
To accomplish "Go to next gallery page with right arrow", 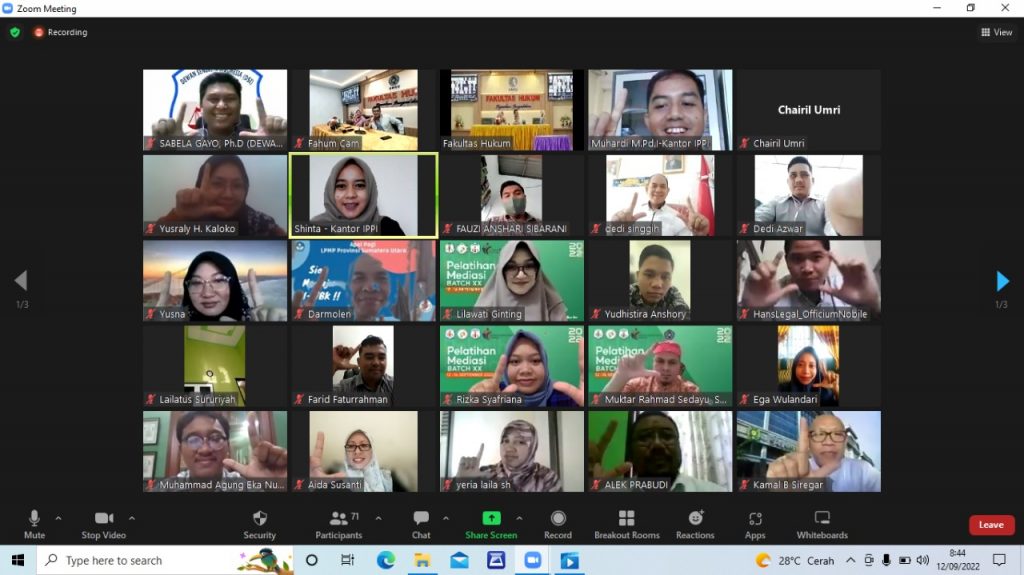I will pos(1003,281).
